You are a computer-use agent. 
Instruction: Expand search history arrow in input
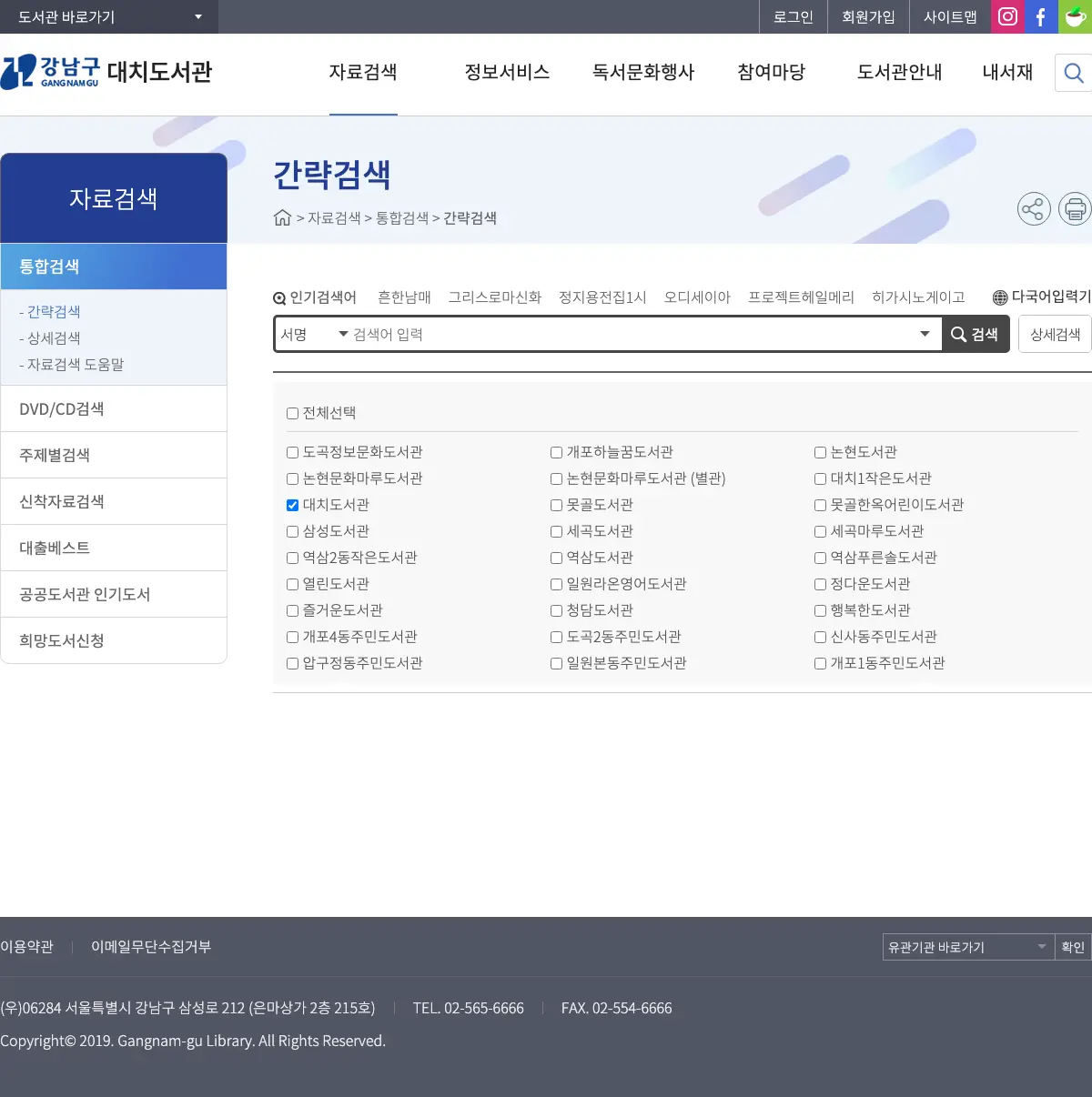925,334
